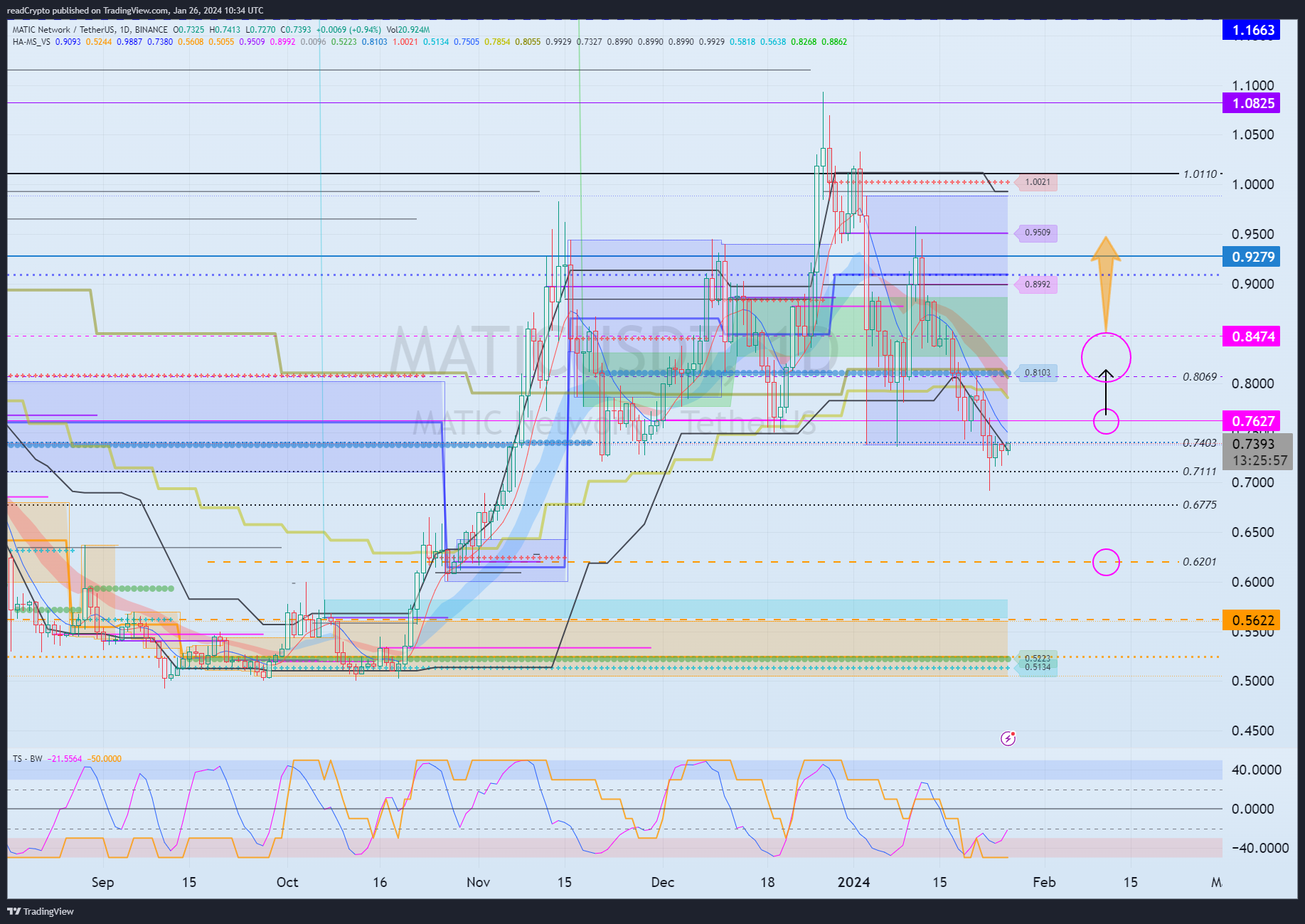This screenshot has width=1305, height=924.
Task: Click the open value O0.7325 in the legend
Action: [188, 30]
